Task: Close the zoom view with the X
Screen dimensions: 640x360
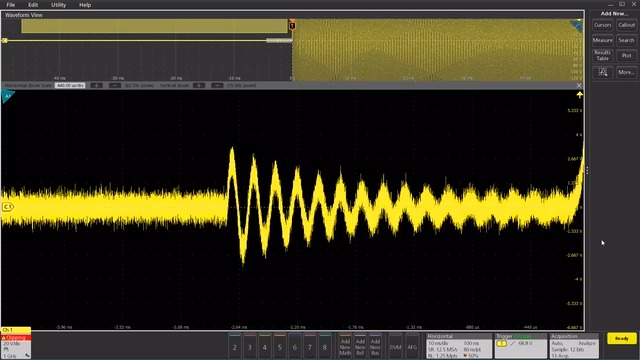Action: [x=579, y=86]
